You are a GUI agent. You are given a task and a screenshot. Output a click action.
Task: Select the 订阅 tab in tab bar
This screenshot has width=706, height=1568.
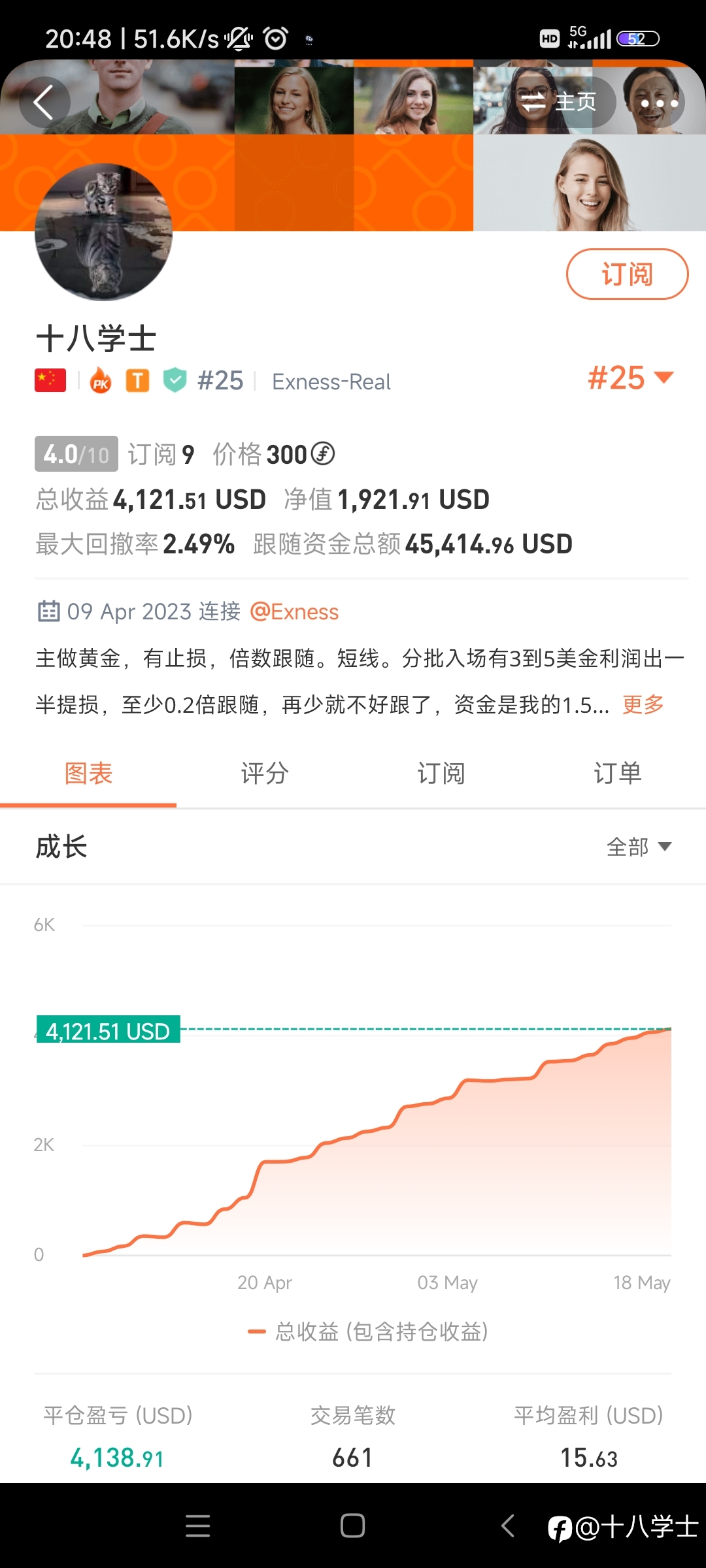441,774
